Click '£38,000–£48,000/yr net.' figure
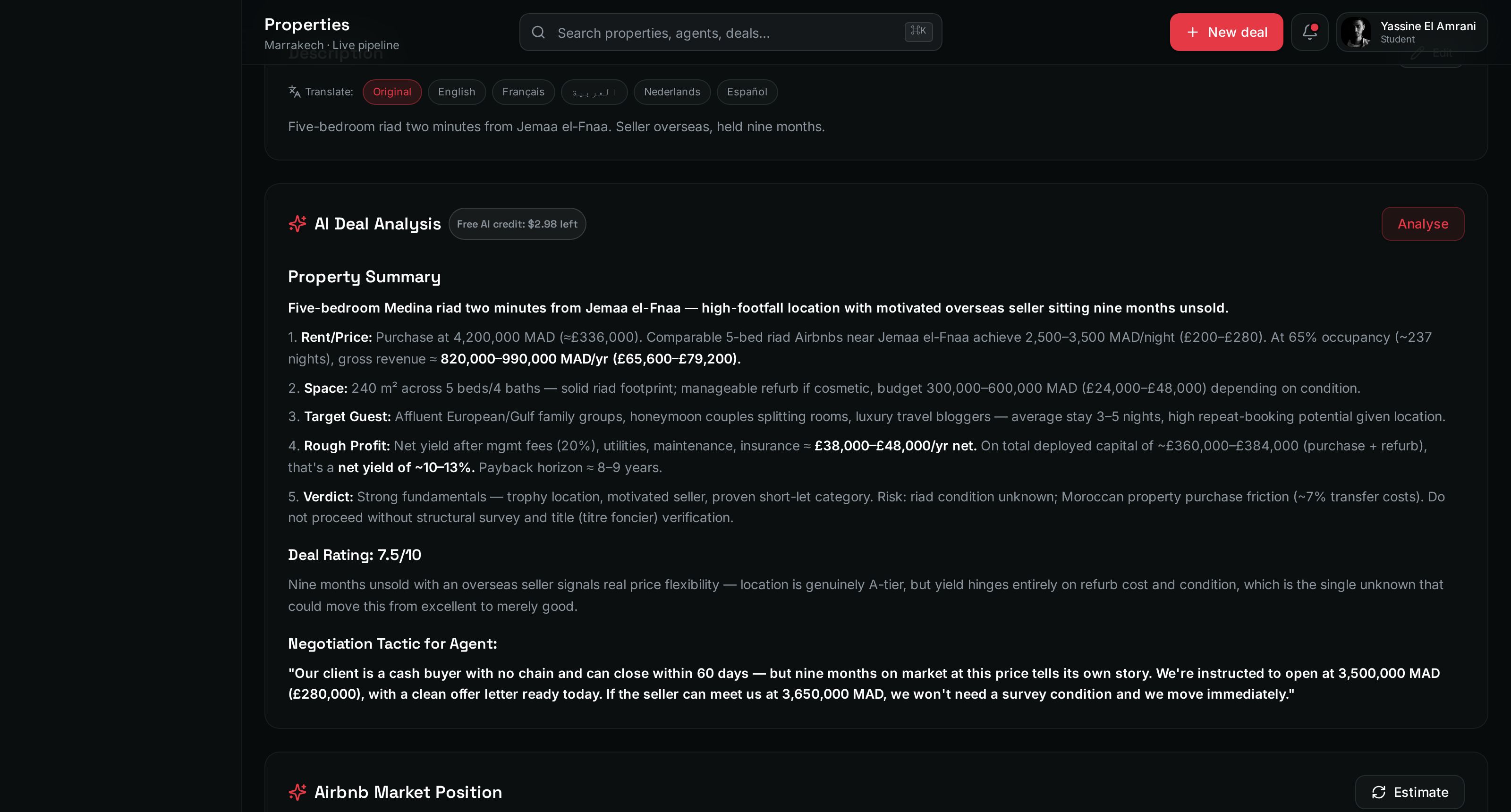Screen dimensions: 1511x812 (896, 446)
